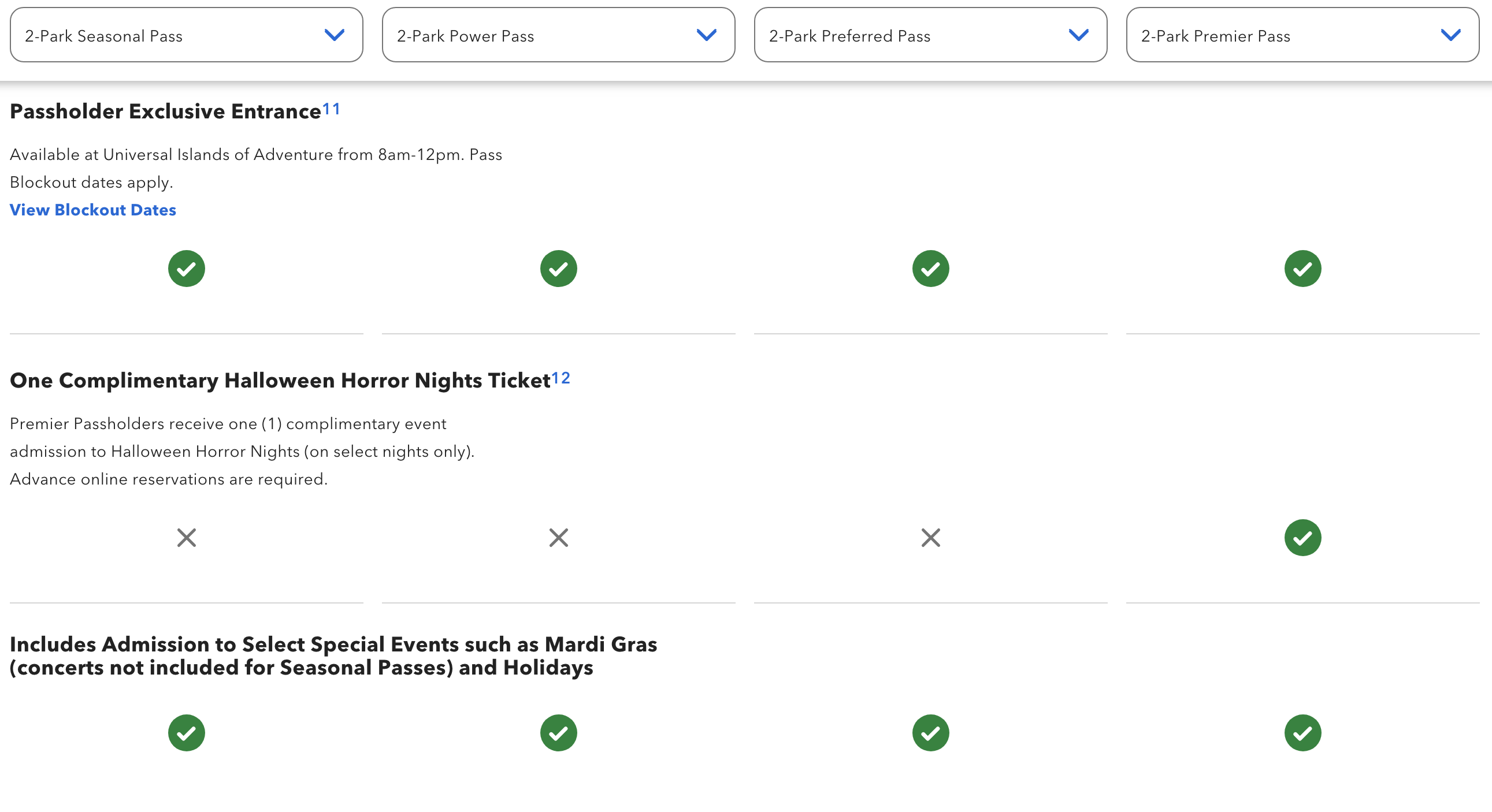Click Seasonal Pass X mark for Halloween ticket

click(187, 538)
